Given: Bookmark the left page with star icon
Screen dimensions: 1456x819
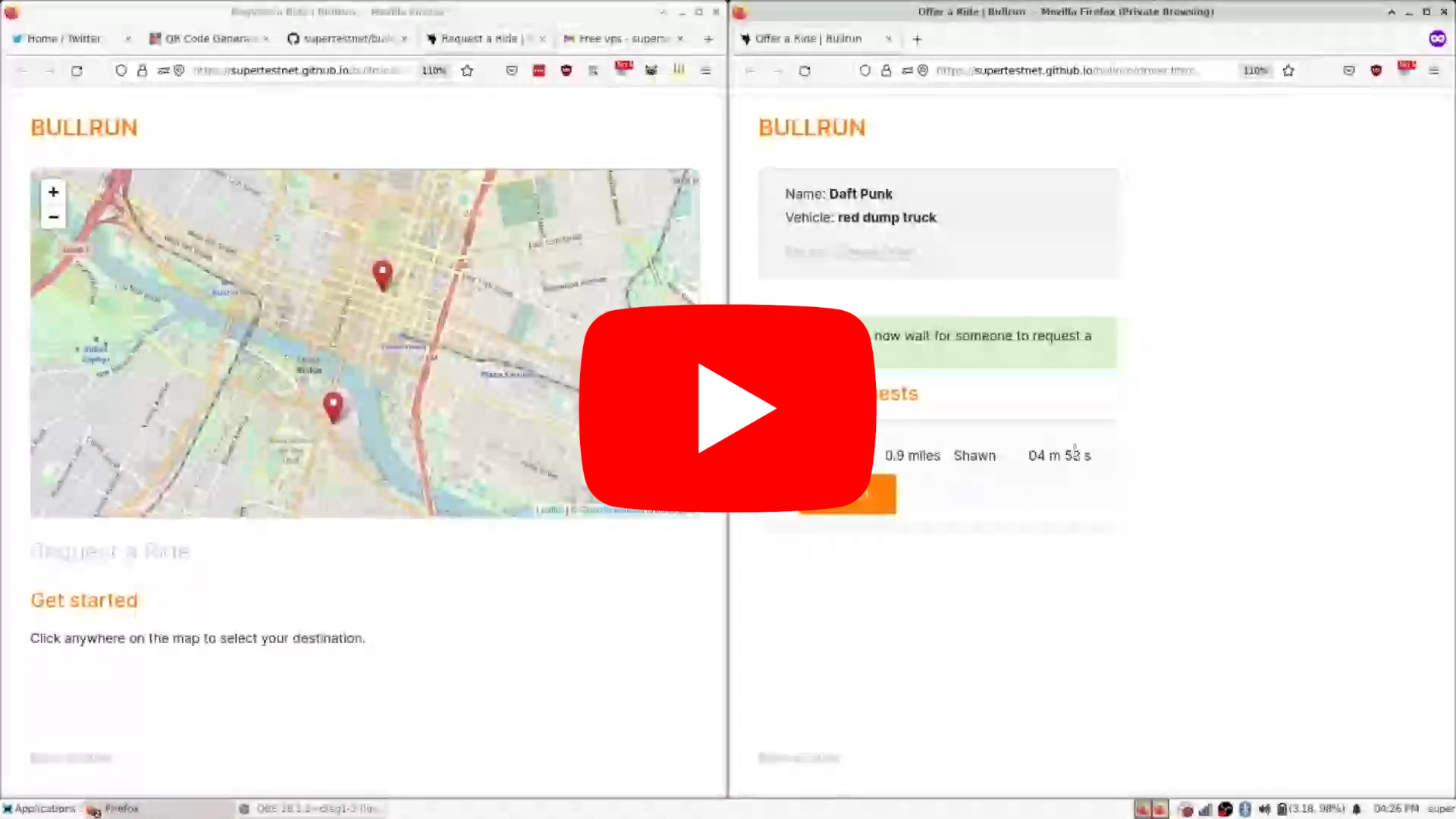Looking at the screenshot, I should pos(467,71).
